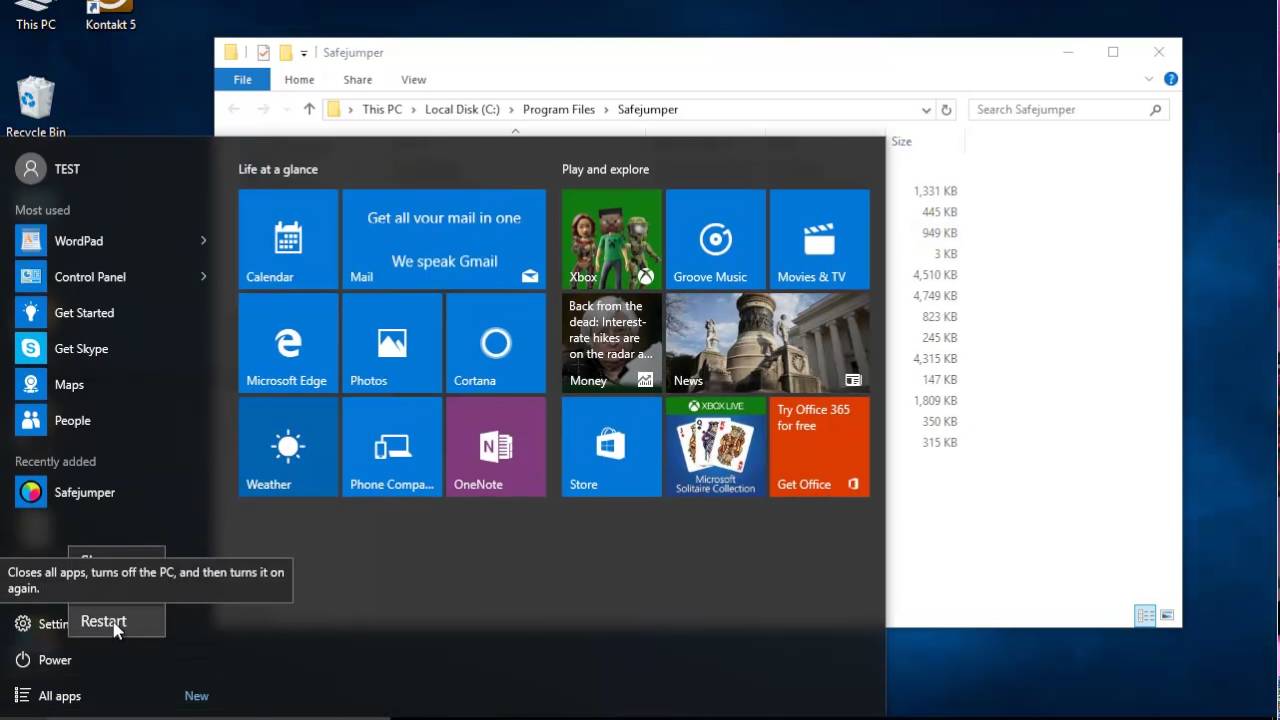Expand the address bar history dropdown
Viewport: 1280px width, 720px height.
coord(926,110)
